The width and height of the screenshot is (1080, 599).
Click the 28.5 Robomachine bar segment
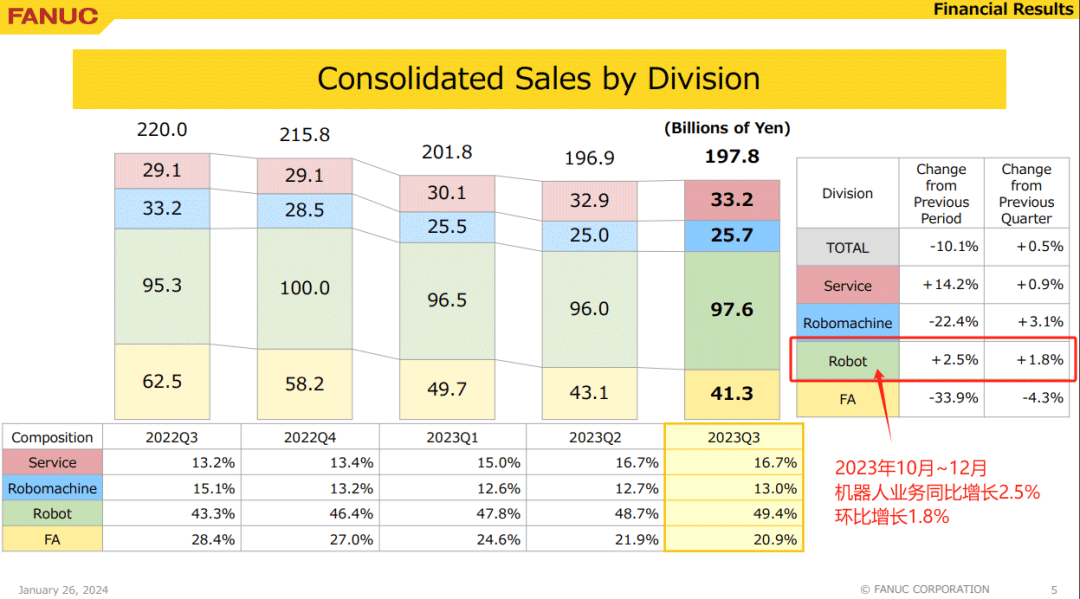pos(304,211)
